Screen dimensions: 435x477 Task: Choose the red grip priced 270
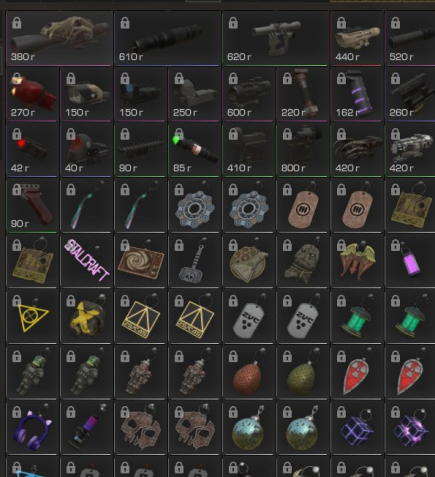coord(33,94)
